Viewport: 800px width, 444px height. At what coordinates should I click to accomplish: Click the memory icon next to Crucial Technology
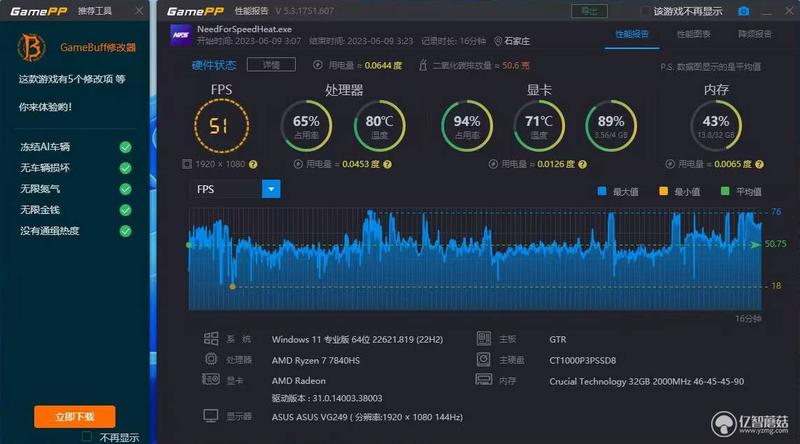point(484,380)
